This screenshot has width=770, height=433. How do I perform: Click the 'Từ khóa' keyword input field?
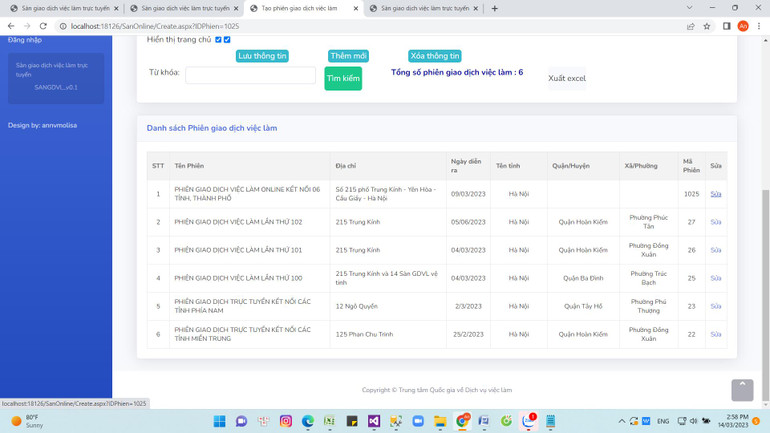pos(250,75)
